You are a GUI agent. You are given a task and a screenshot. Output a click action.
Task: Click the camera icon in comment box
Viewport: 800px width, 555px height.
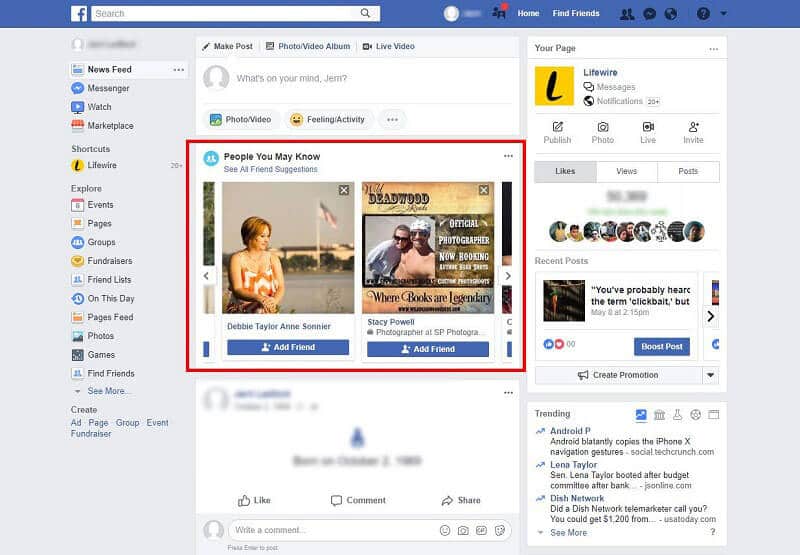click(x=463, y=529)
